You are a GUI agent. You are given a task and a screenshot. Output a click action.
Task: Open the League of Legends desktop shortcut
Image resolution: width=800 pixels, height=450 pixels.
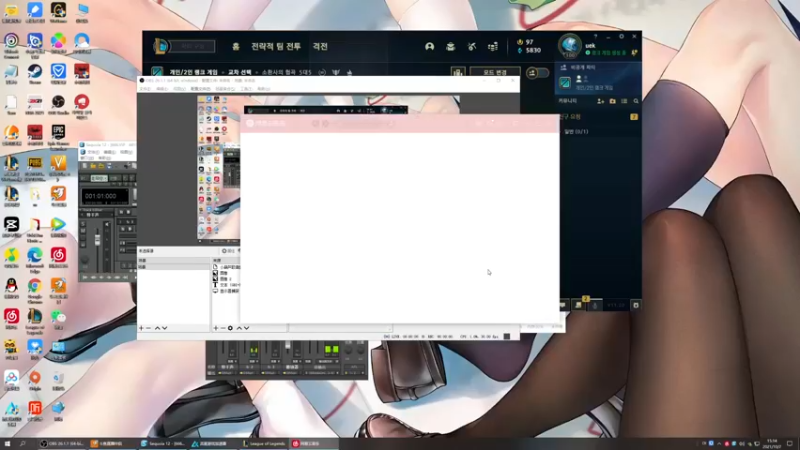[x=35, y=320]
